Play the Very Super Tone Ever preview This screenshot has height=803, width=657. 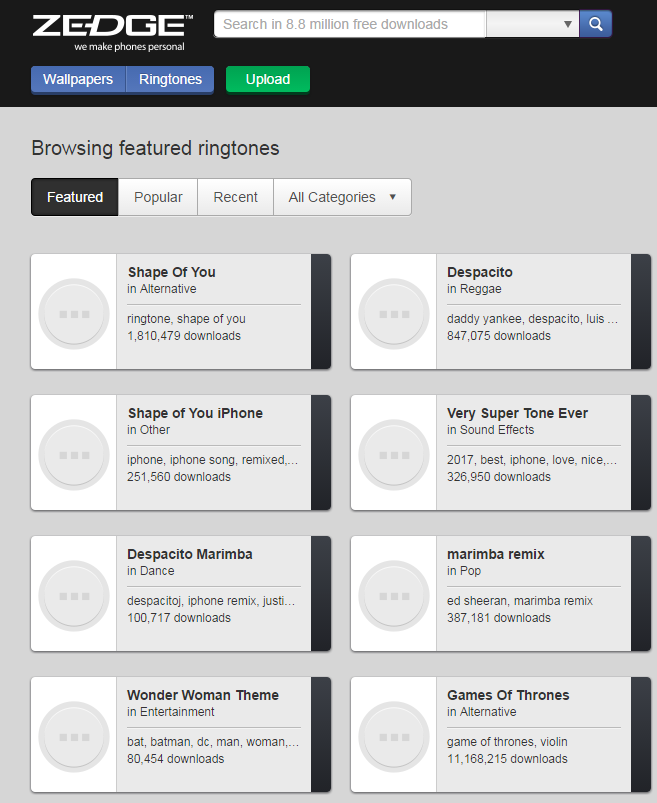click(x=394, y=455)
